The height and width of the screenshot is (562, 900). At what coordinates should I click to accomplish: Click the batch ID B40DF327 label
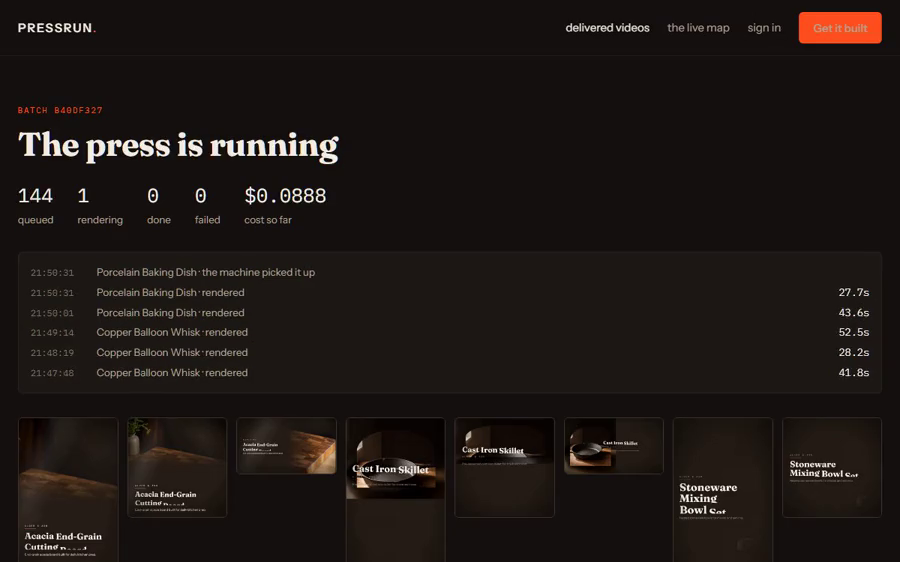tap(60, 110)
